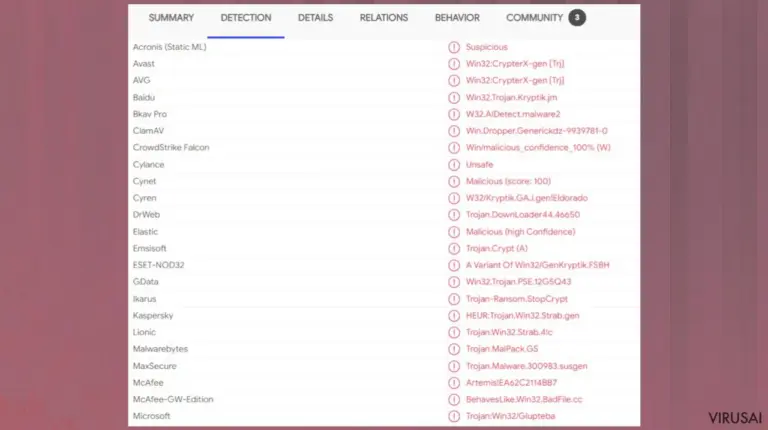Screen dimensions: 768x430
Task: Click the Trojan-Ransom.StopCrypt detection
Action: (517, 299)
